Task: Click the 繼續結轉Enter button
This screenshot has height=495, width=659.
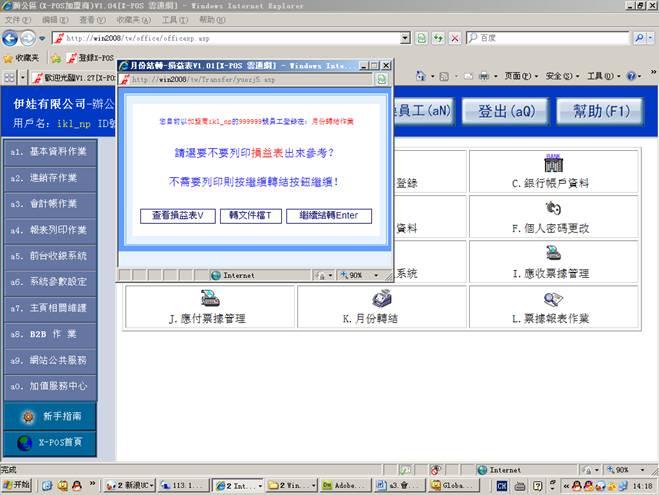Action: click(329, 216)
